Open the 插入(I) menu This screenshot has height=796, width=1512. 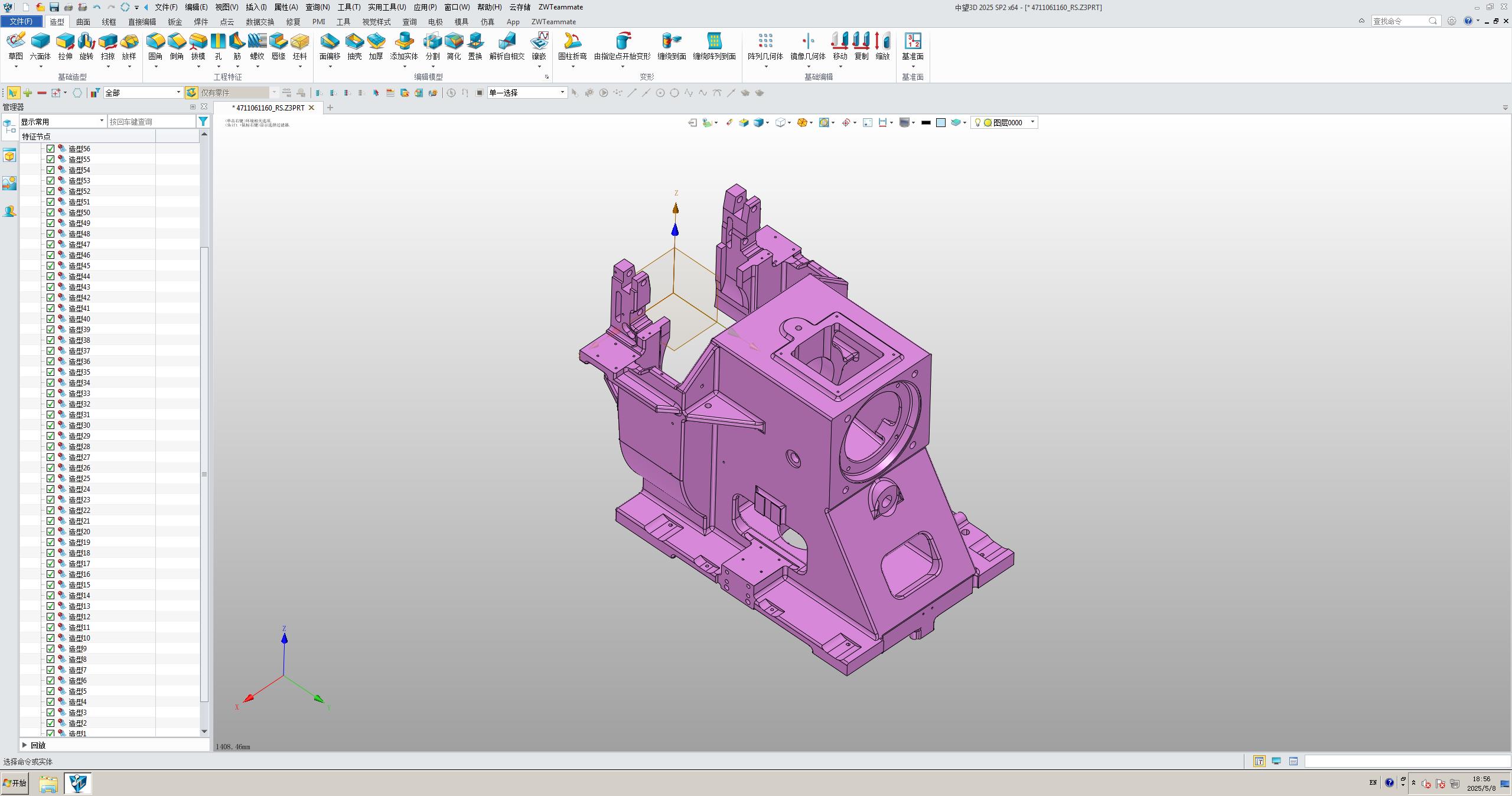(256, 7)
